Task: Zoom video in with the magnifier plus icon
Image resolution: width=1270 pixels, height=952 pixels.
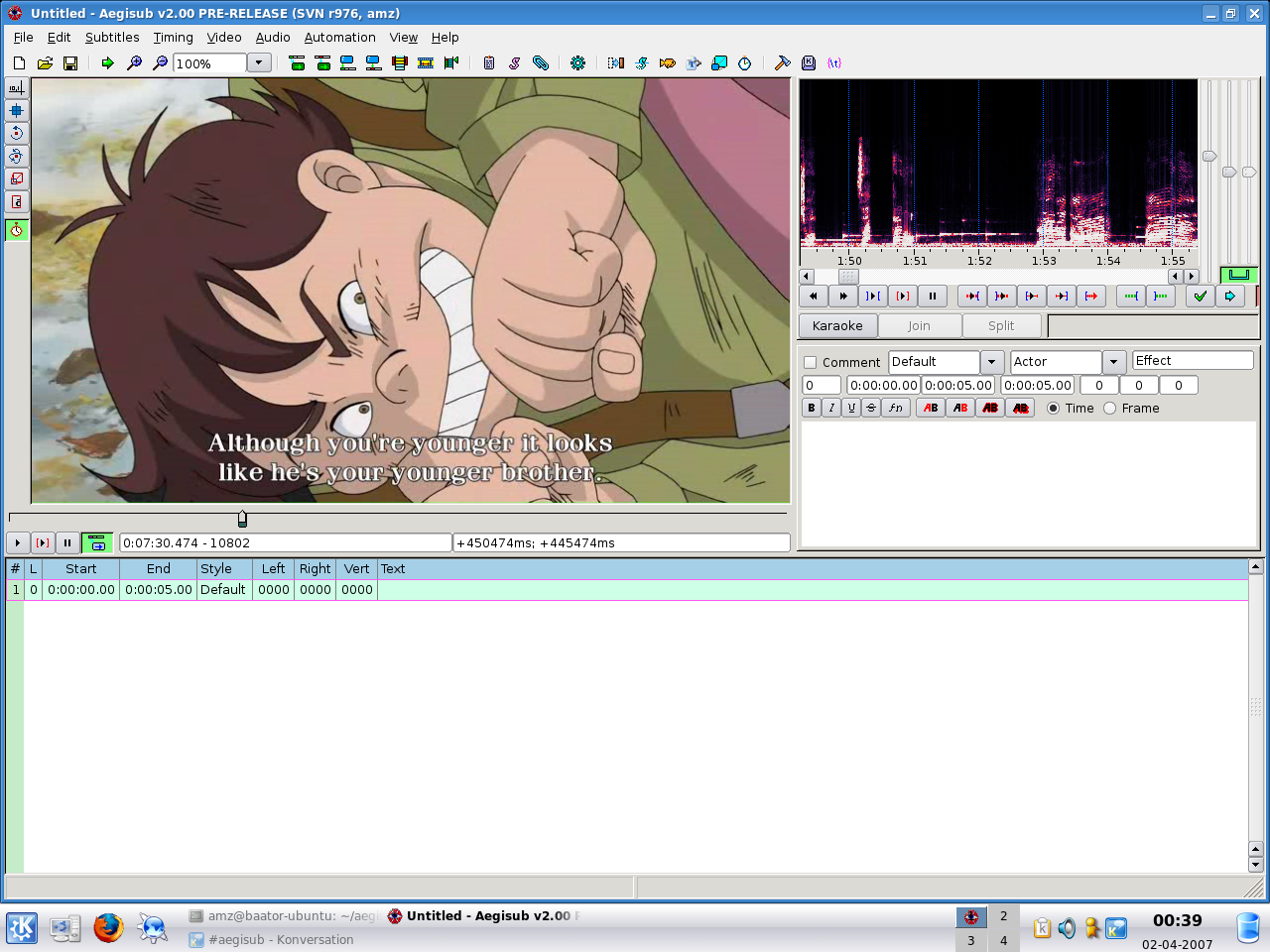Action: click(x=134, y=62)
